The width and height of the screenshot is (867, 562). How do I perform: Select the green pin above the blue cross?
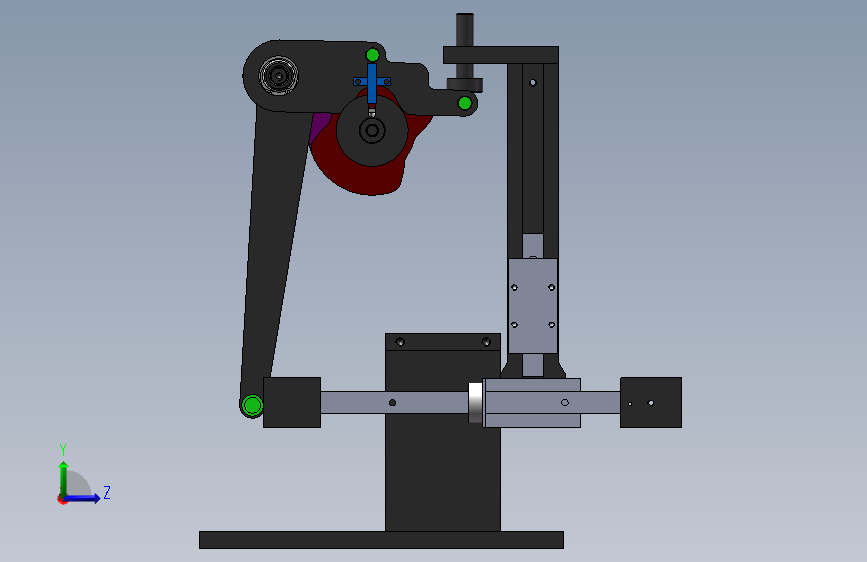[373, 55]
